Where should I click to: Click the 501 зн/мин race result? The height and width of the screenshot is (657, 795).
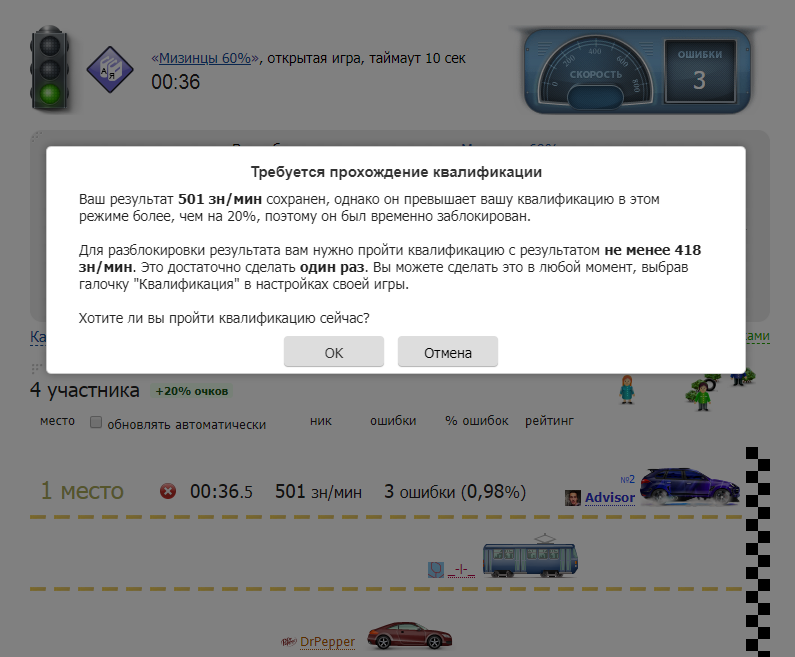pos(318,491)
